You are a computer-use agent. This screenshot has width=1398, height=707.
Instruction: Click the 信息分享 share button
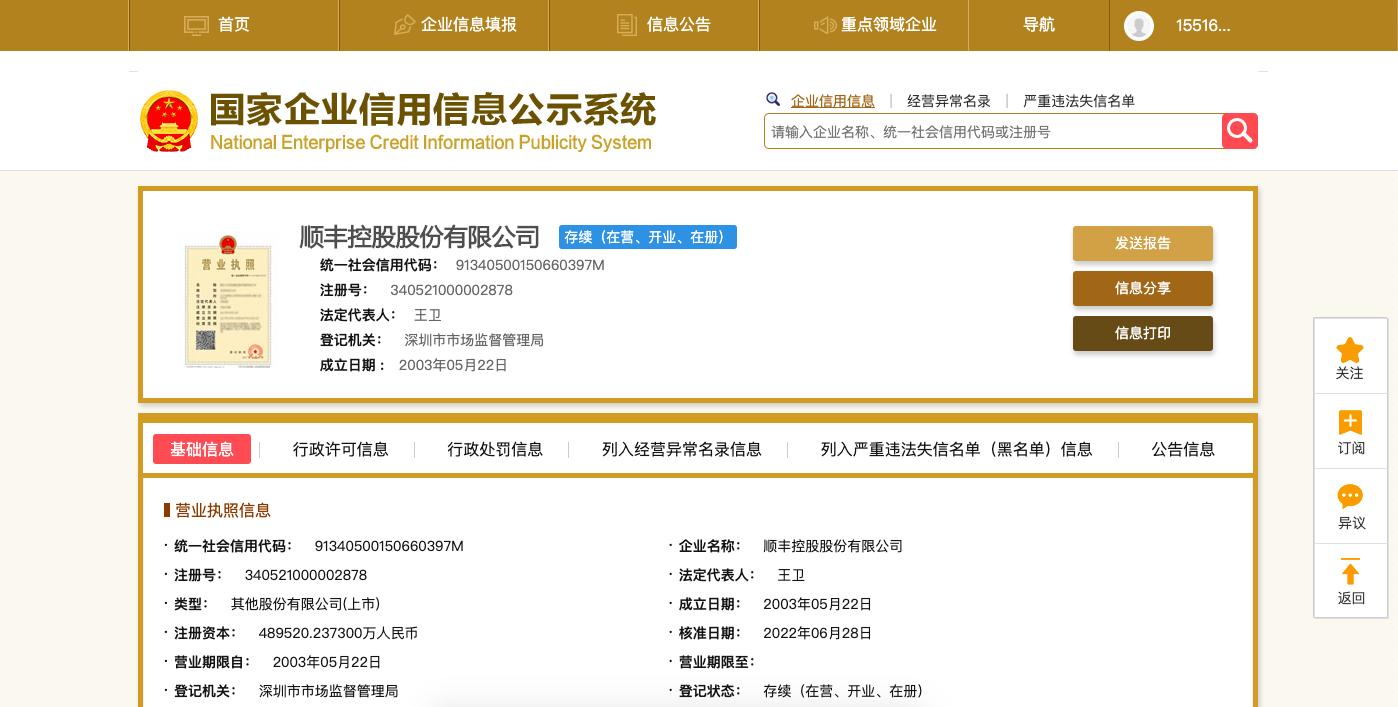point(1142,288)
